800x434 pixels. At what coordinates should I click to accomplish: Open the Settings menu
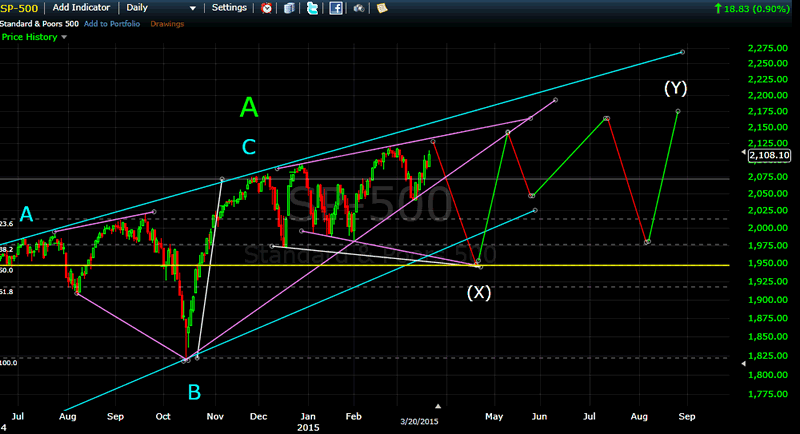click(230, 8)
